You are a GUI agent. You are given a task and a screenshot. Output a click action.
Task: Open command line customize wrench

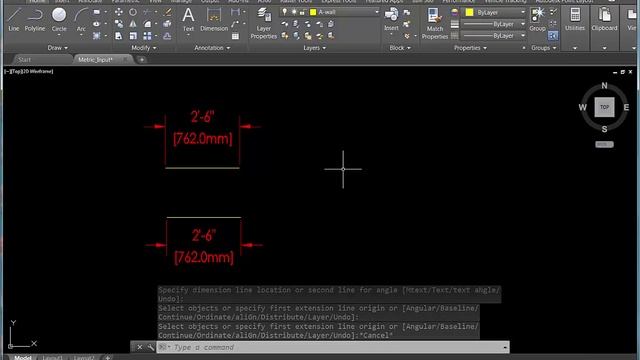coord(150,347)
